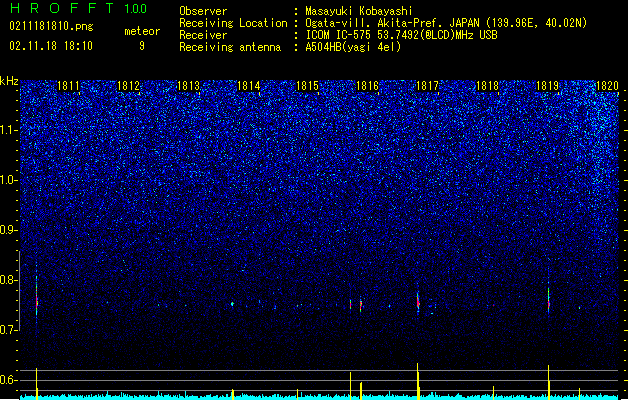Click the 1815 time axis marker
This screenshot has height=400, width=629.
[x=307, y=86]
